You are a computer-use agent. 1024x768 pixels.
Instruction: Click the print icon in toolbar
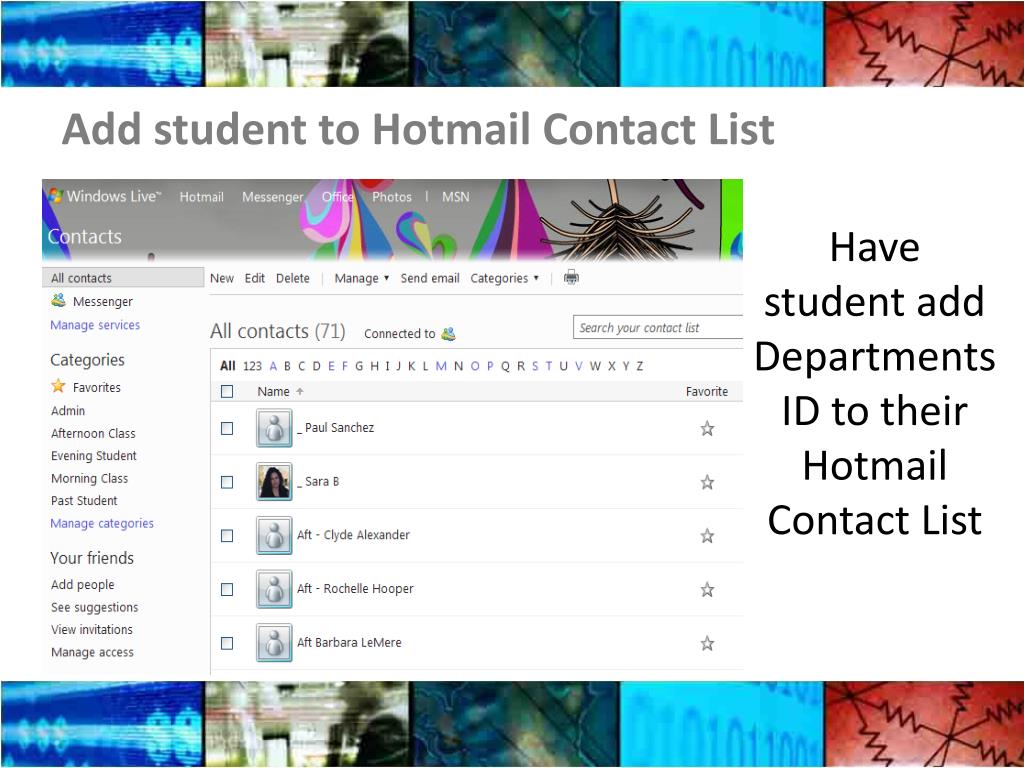(571, 278)
